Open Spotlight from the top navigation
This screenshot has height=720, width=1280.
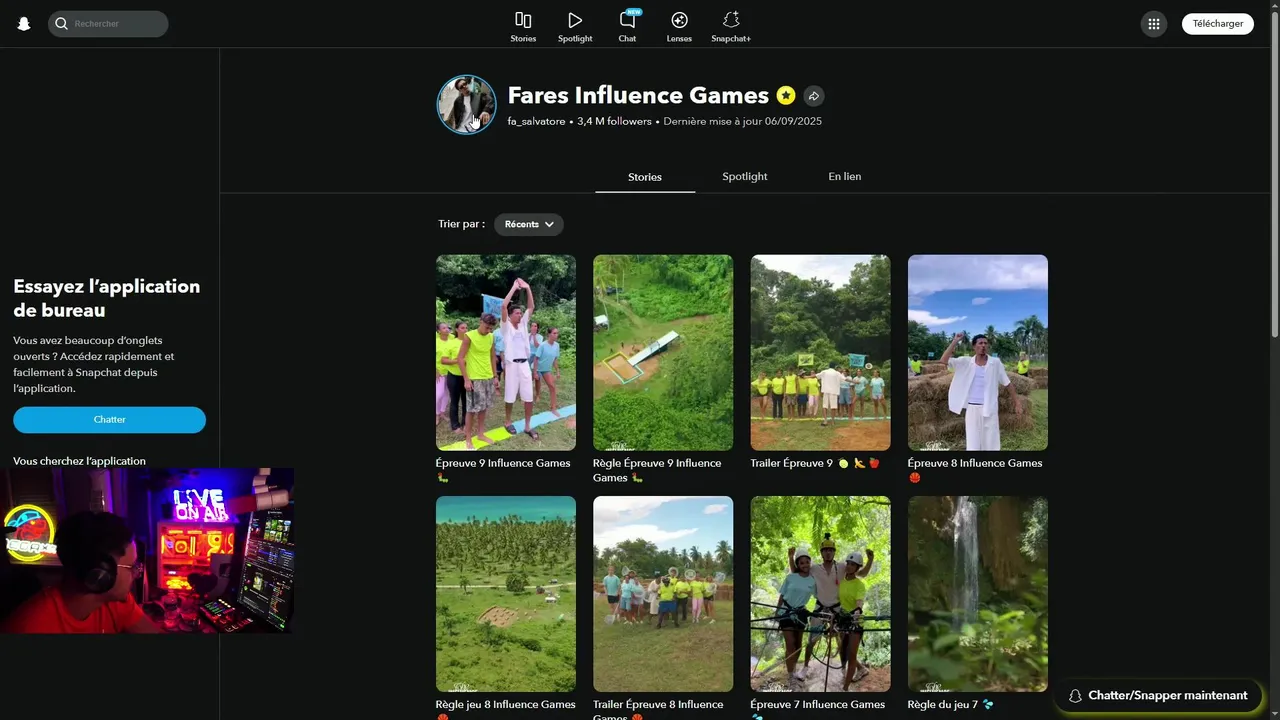[575, 27]
